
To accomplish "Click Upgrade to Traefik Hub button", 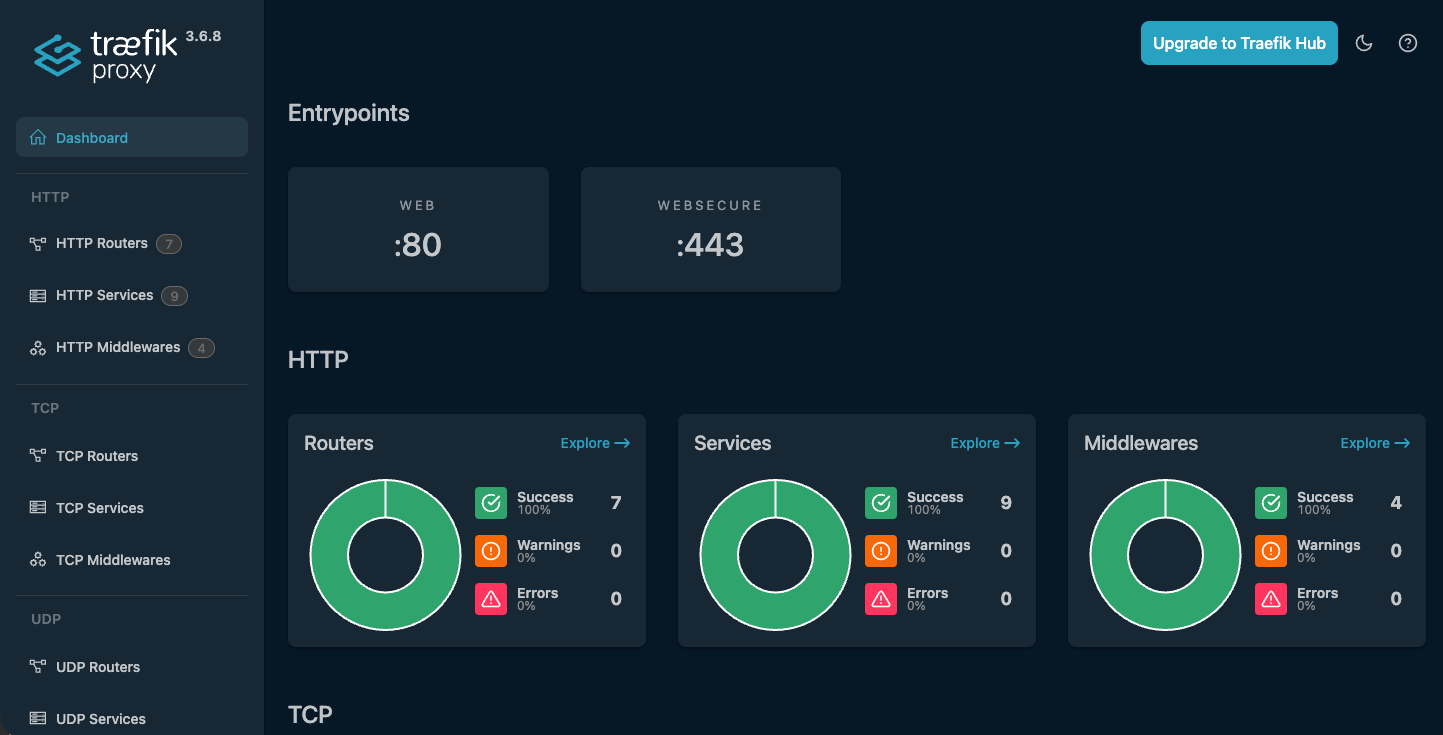I will [x=1238, y=43].
